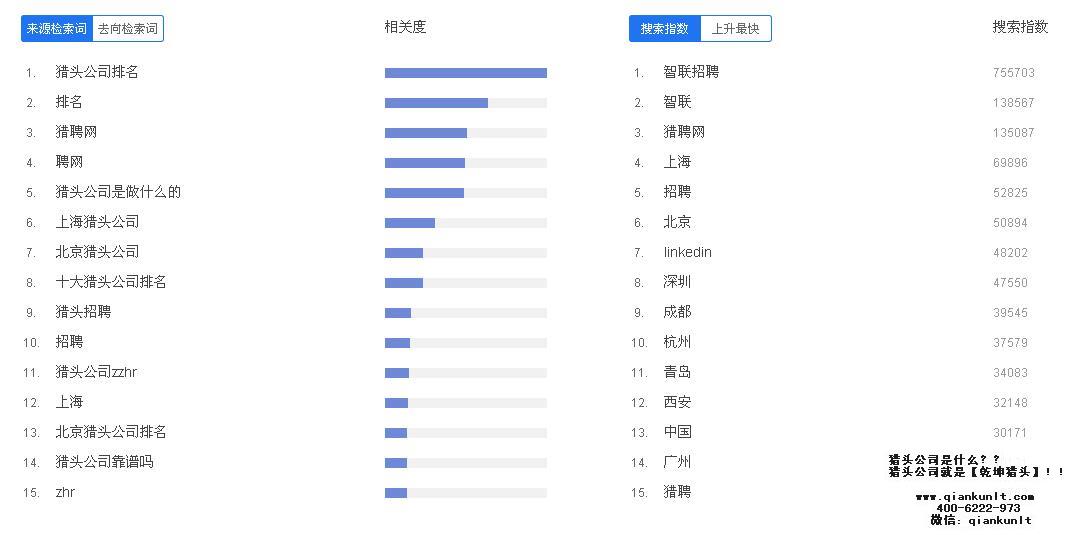Open the 北京猎头公司排名 keyword
Image resolution: width=1069 pixels, height=535 pixels.
tap(111, 432)
